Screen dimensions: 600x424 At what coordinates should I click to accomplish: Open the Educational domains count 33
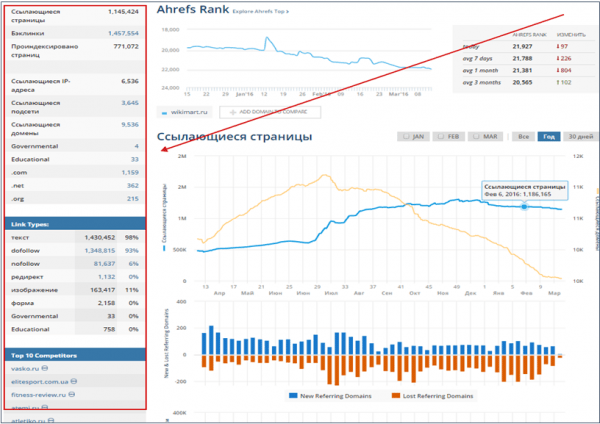click(135, 159)
